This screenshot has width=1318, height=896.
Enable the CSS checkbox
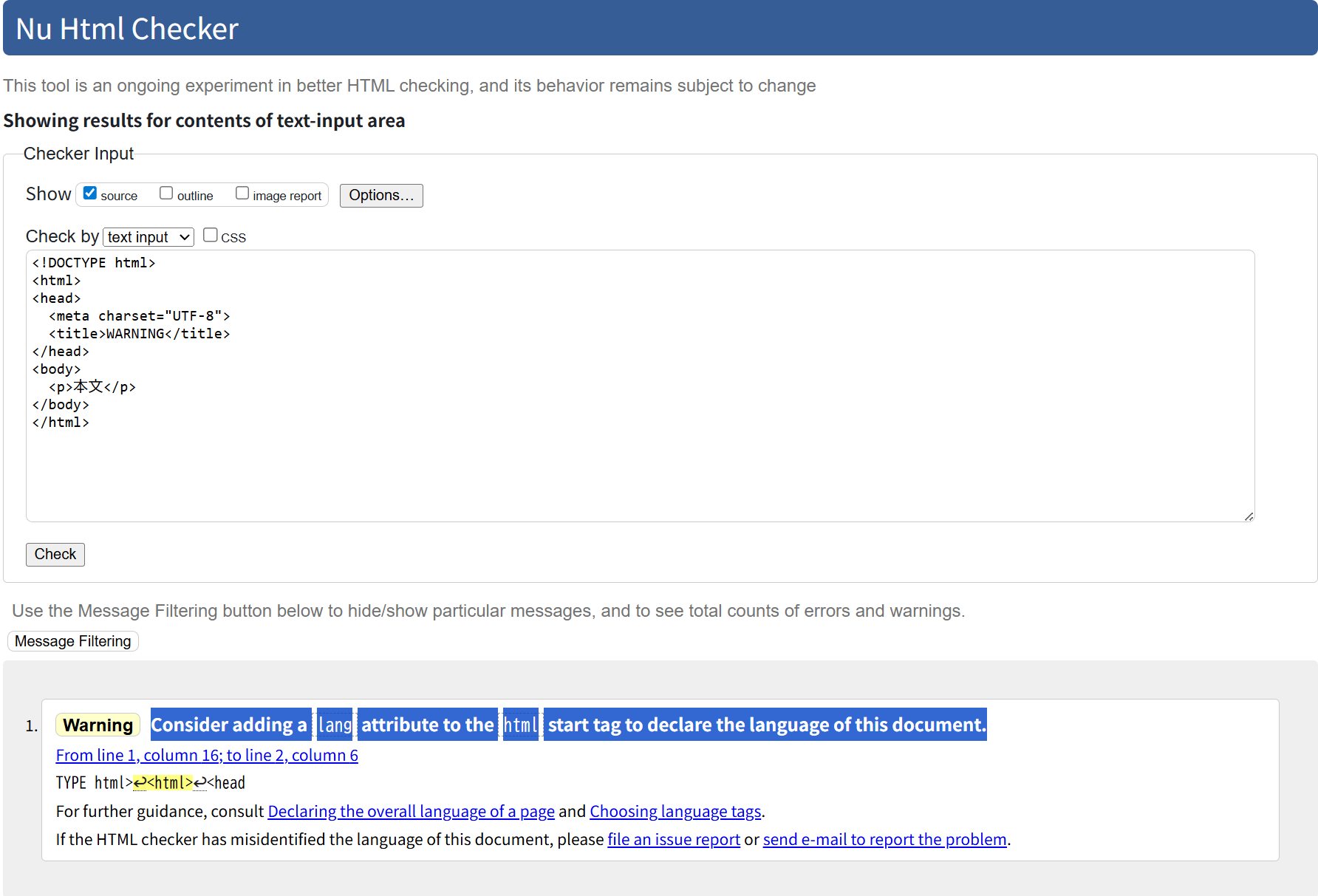click(x=211, y=235)
